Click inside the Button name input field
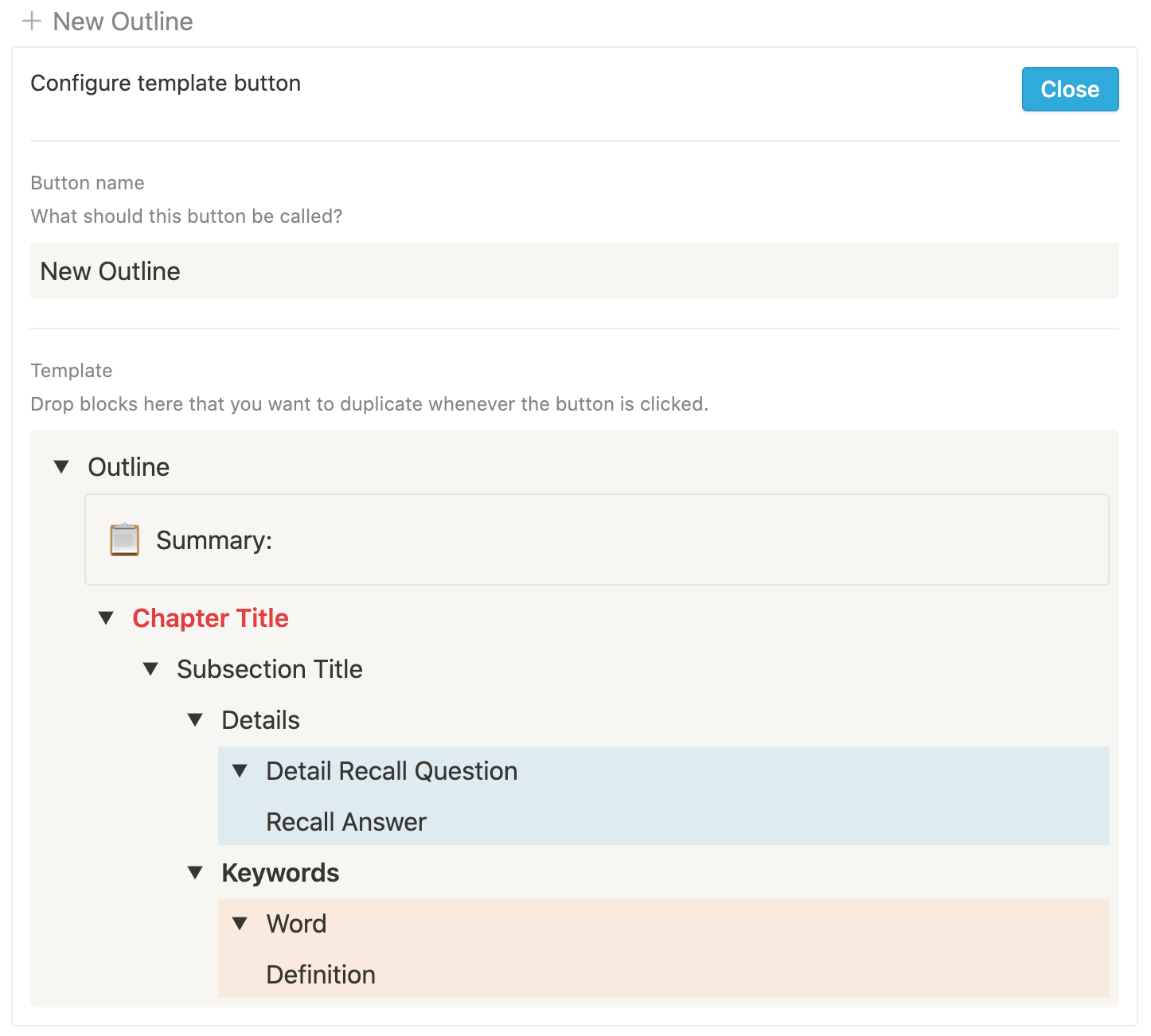The height and width of the screenshot is (1036, 1151). click(557, 271)
